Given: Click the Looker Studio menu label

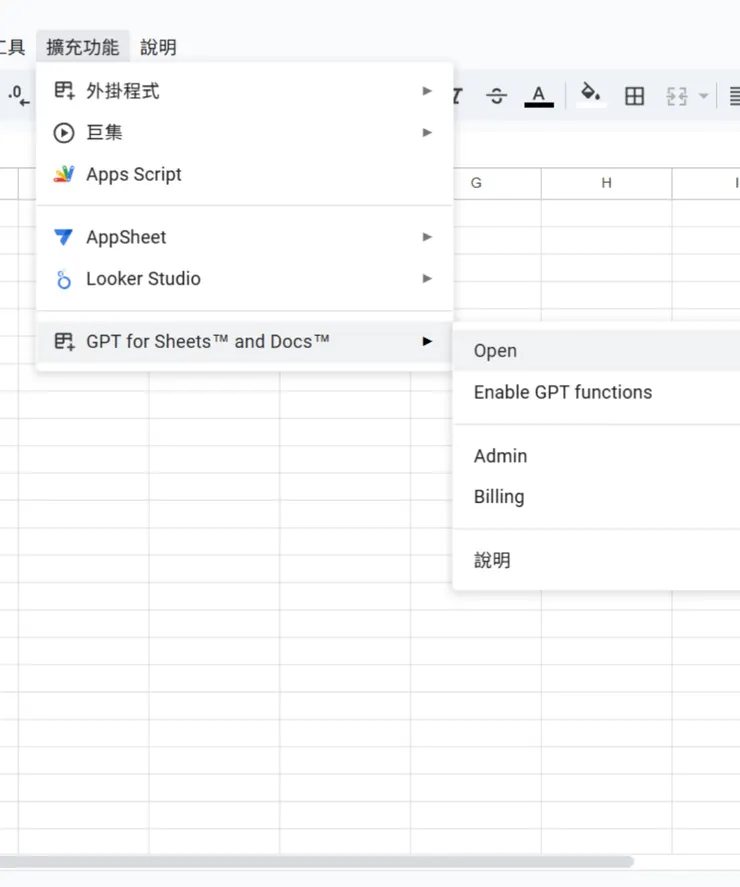Looking at the screenshot, I should click(143, 279).
